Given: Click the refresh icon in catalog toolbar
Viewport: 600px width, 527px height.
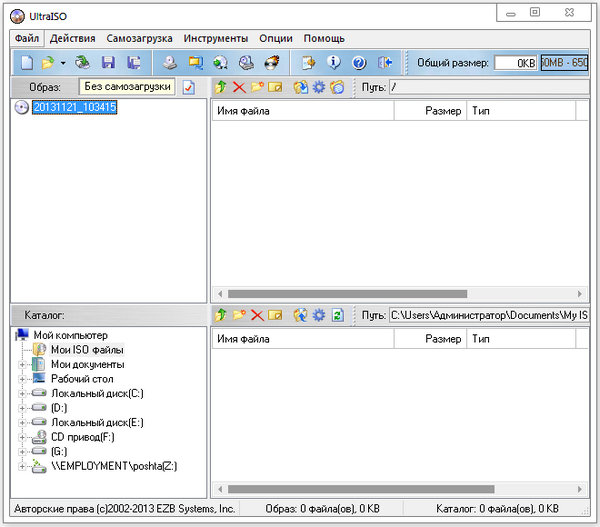Looking at the screenshot, I should [x=337, y=315].
